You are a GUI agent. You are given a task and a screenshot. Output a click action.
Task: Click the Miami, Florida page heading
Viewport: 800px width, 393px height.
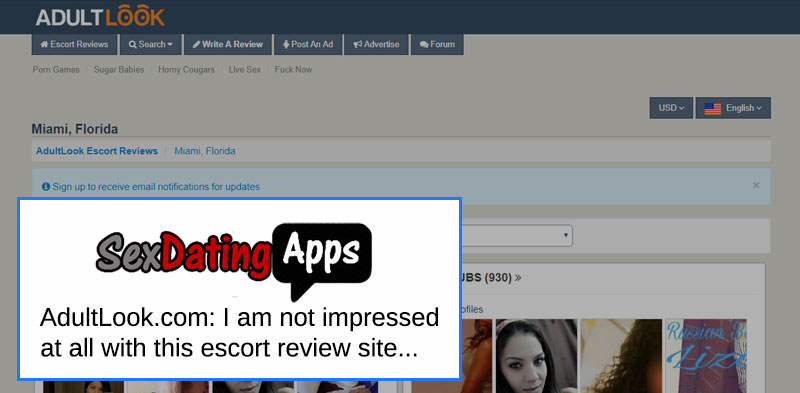tap(74, 129)
